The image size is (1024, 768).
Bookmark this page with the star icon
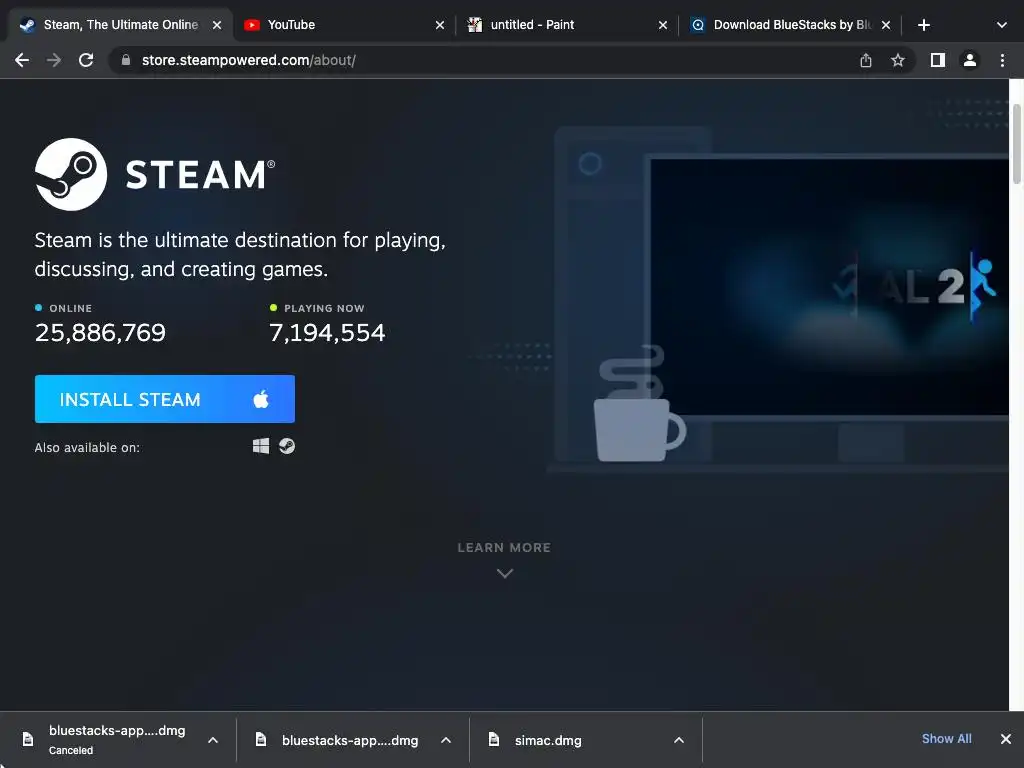click(x=898, y=60)
